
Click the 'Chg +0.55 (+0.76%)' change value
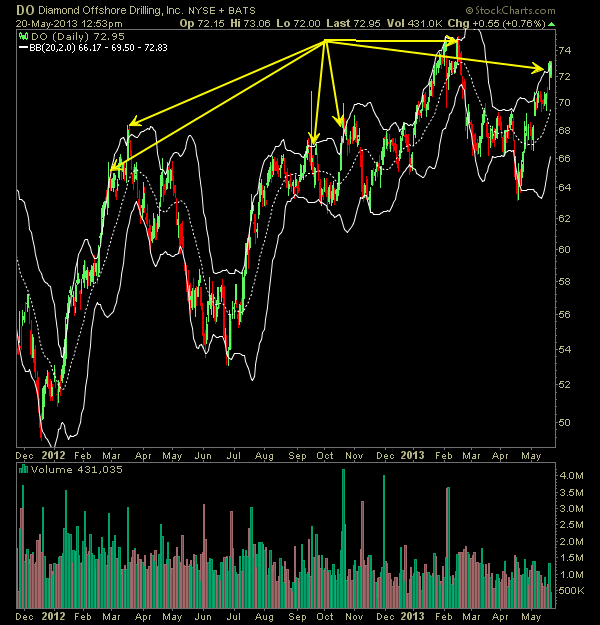click(x=496, y=24)
